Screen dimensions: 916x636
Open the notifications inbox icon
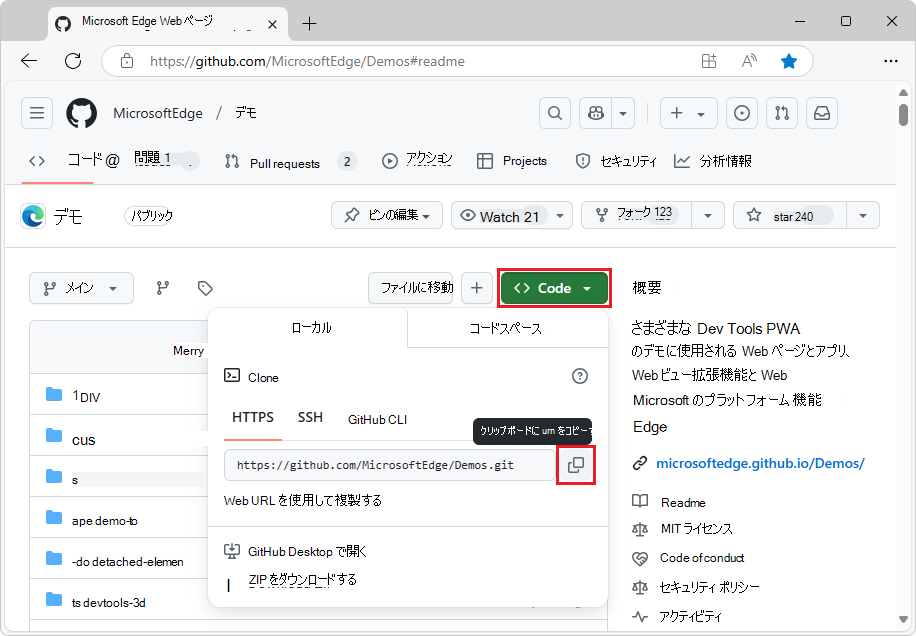point(821,113)
